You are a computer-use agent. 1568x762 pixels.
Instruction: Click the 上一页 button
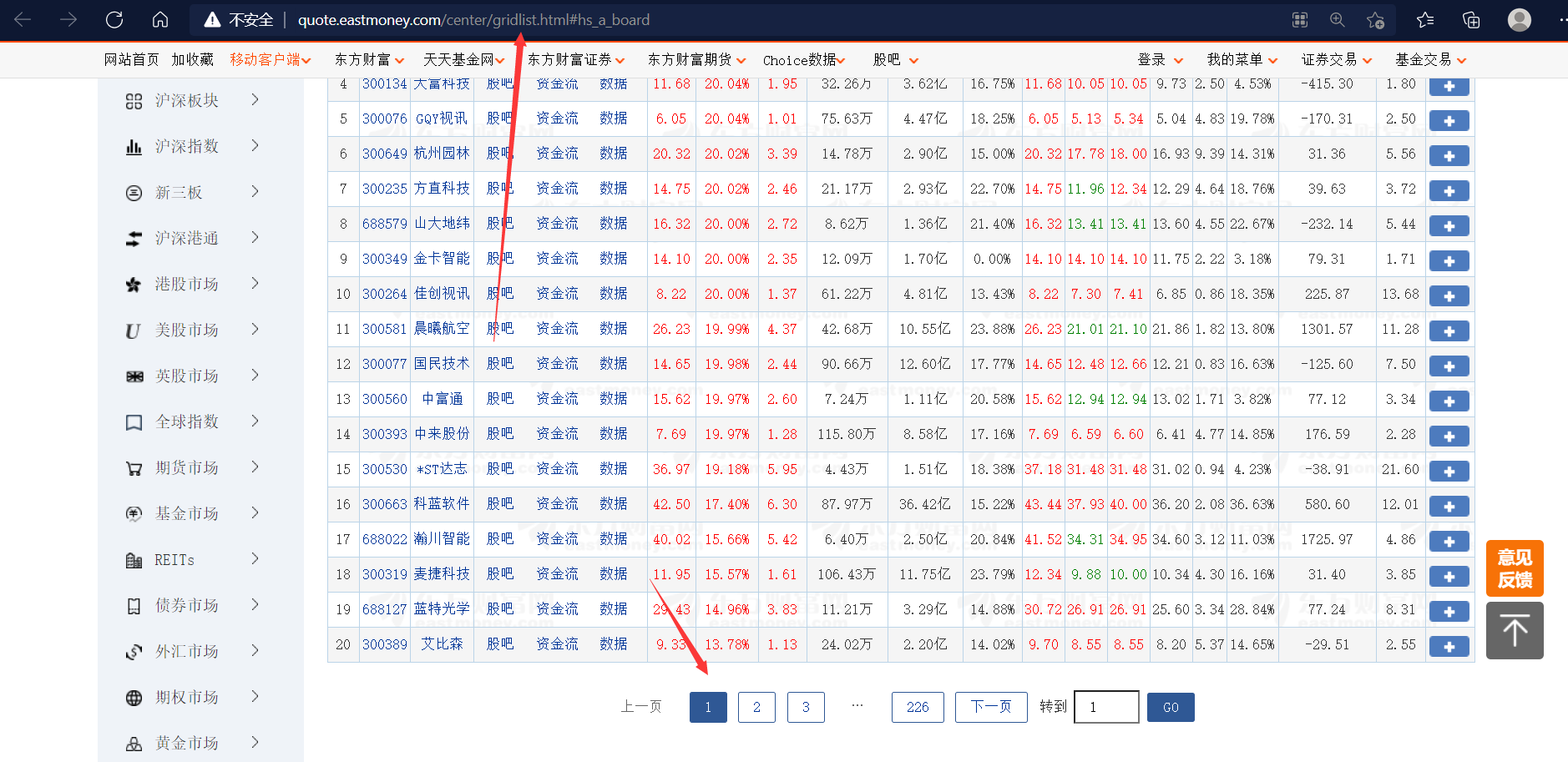point(641,708)
